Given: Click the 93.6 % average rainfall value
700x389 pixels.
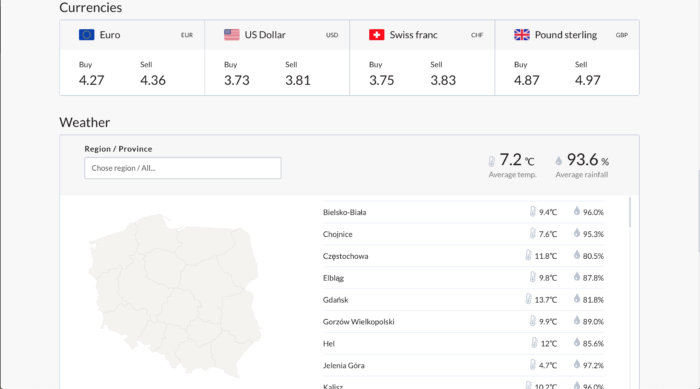Looking at the screenshot, I should pos(588,160).
